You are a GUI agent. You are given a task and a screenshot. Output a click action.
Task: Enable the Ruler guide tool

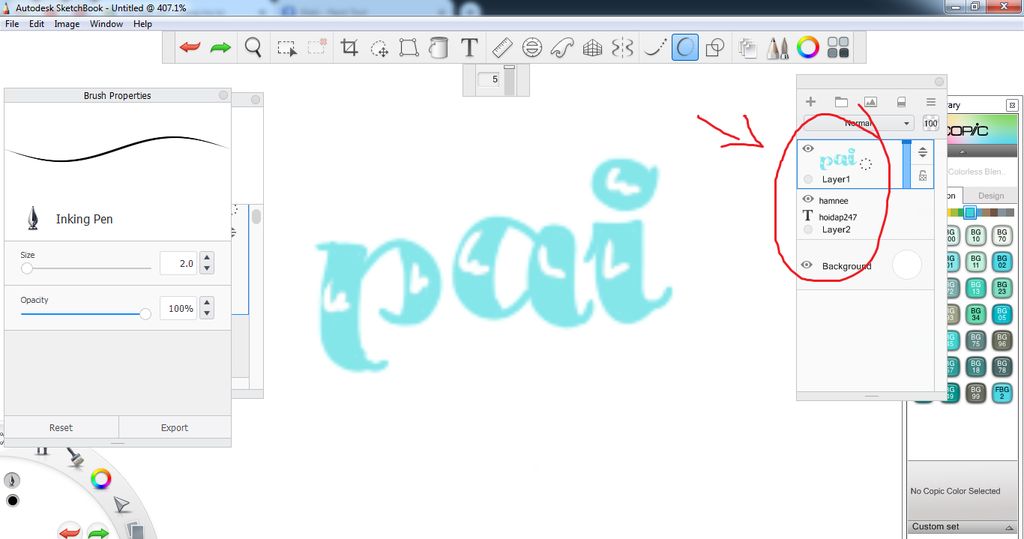tap(502, 48)
